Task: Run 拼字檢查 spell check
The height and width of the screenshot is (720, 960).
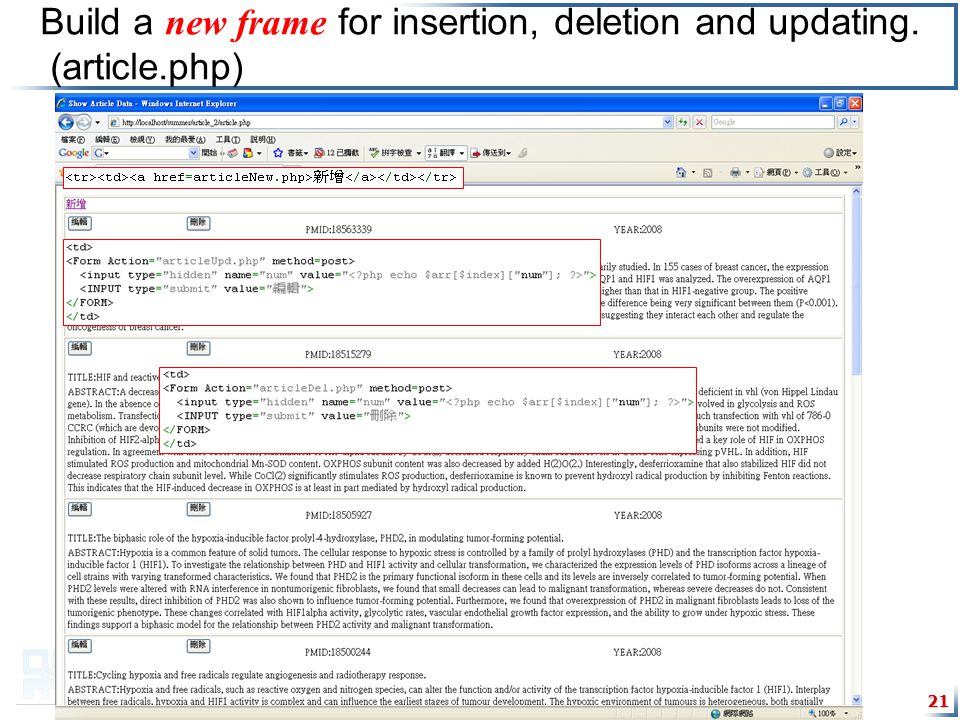Action: point(391,153)
